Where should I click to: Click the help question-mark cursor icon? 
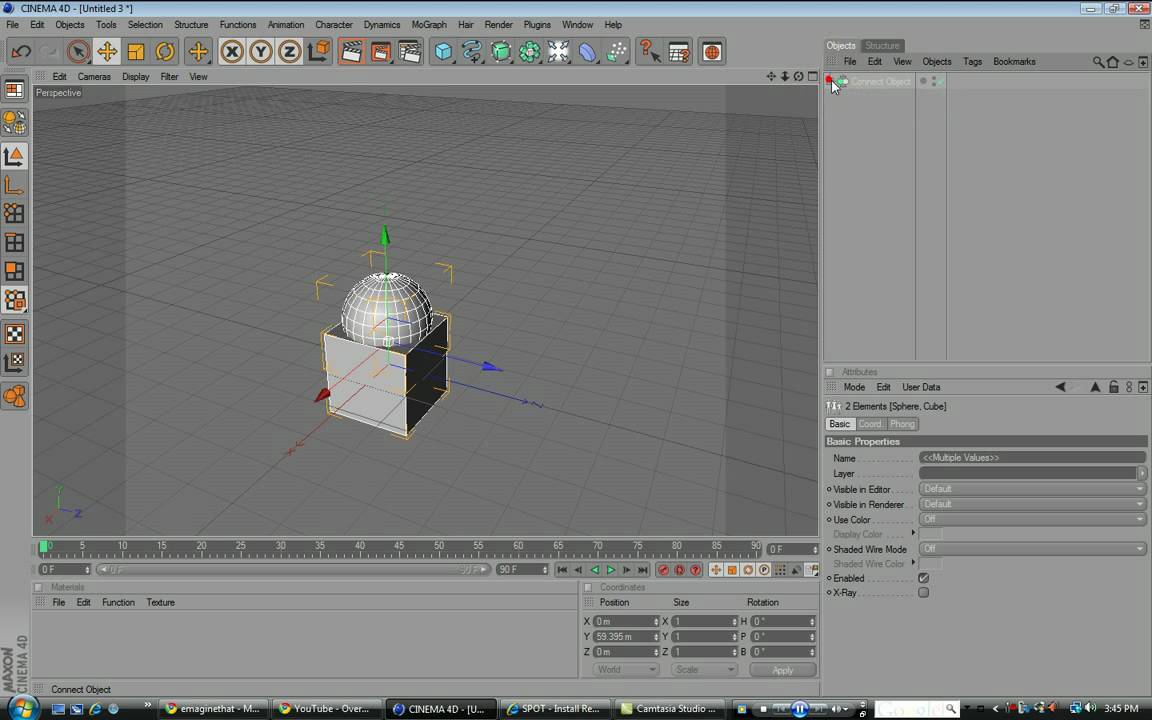649,51
